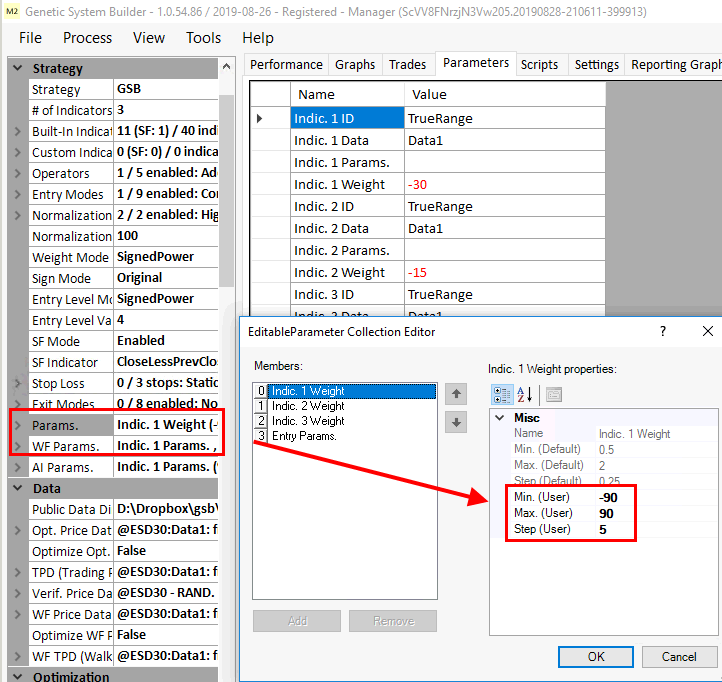The width and height of the screenshot is (722, 682).
Task: Click the Categorized view icon in properties
Action: [x=502, y=393]
